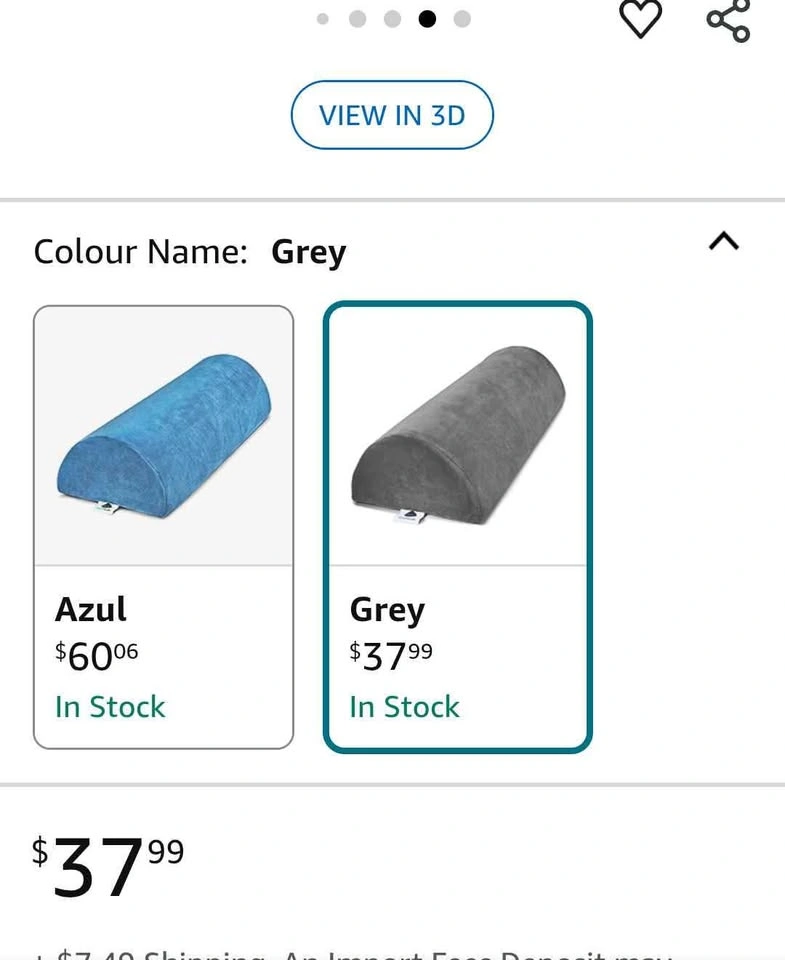785x960 pixels.
Task: Jump to second image carousel dot
Action: coord(357,19)
